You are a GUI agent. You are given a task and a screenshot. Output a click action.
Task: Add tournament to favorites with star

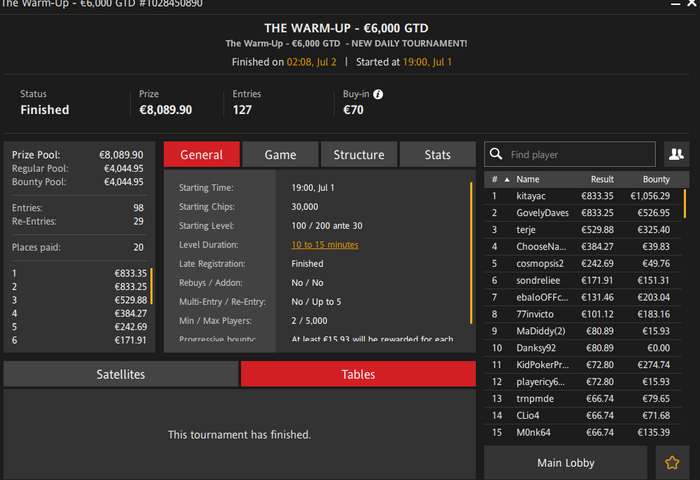click(x=672, y=463)
